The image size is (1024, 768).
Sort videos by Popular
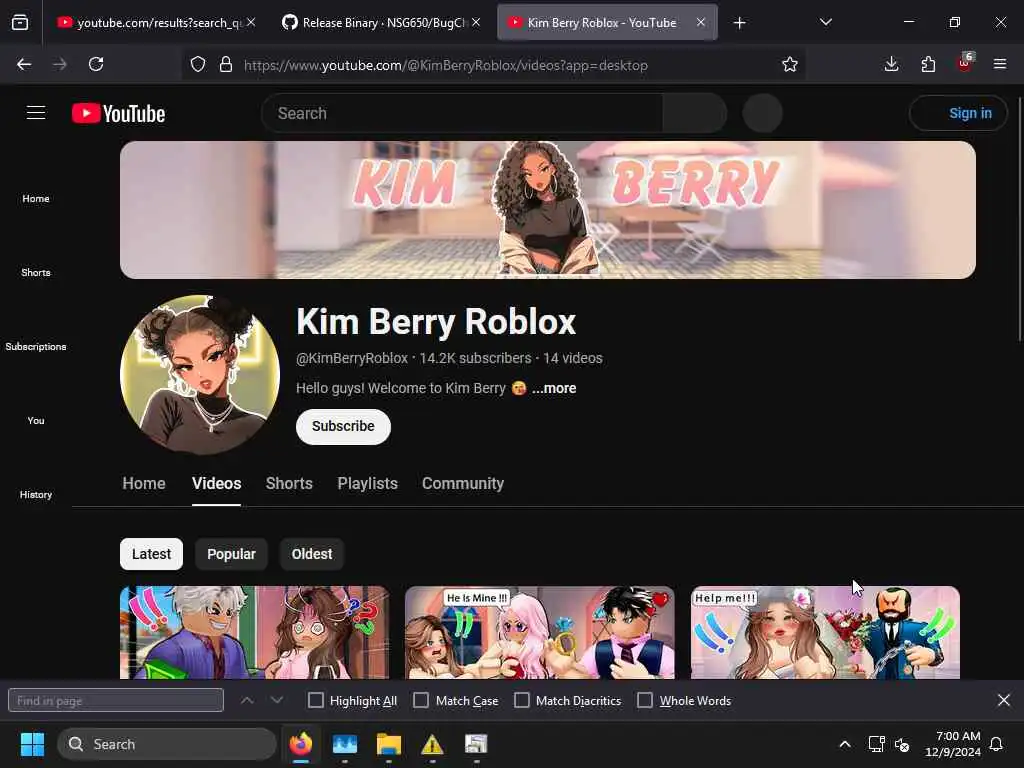click(231, 554)
